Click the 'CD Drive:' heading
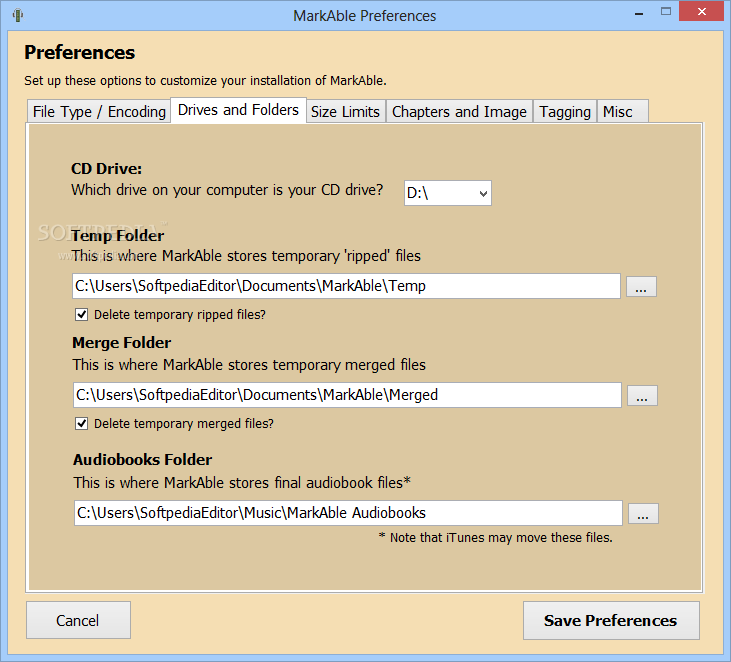The width and height of the screenshot is (731, 662). tap(106, 169)
